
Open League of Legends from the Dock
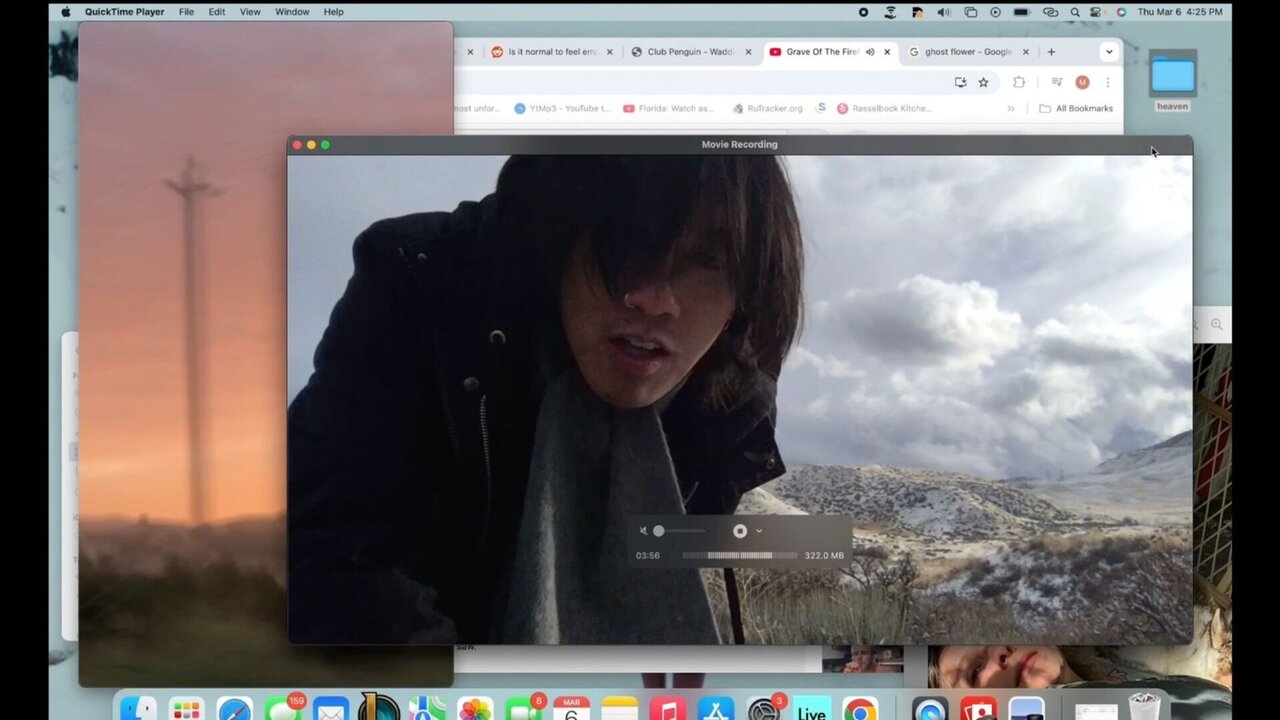tap(379, 708)
